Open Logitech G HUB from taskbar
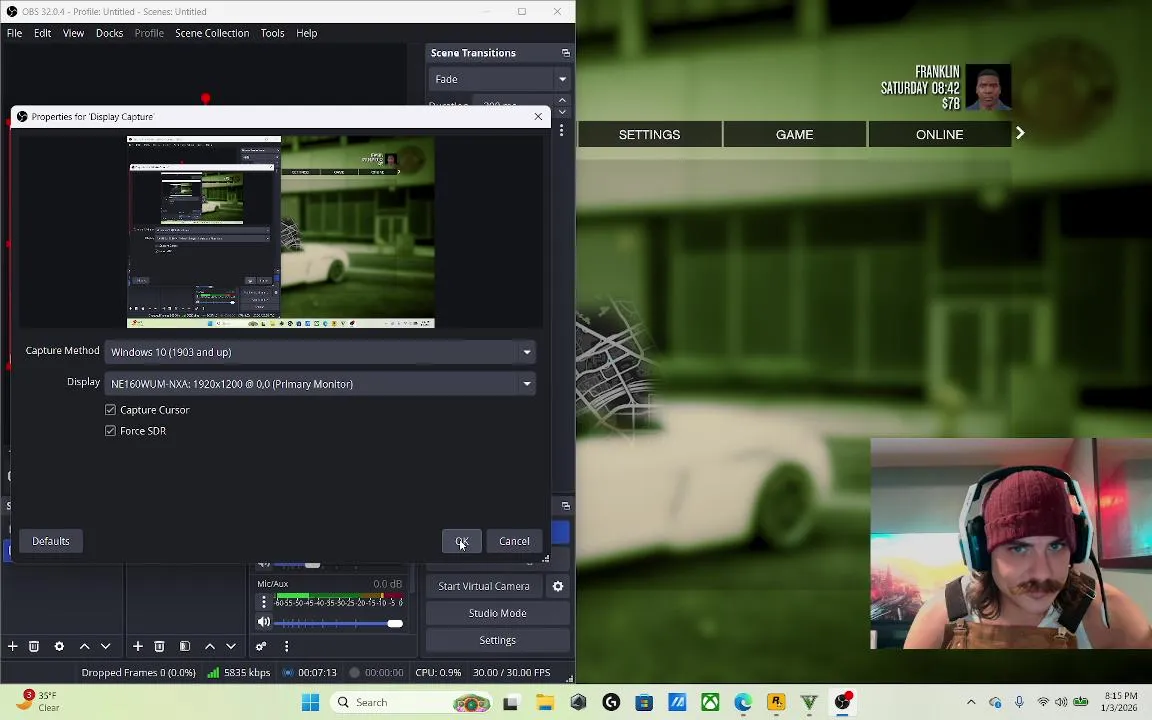The width and height of the screenshot is (1152, 720). [611, 702]
